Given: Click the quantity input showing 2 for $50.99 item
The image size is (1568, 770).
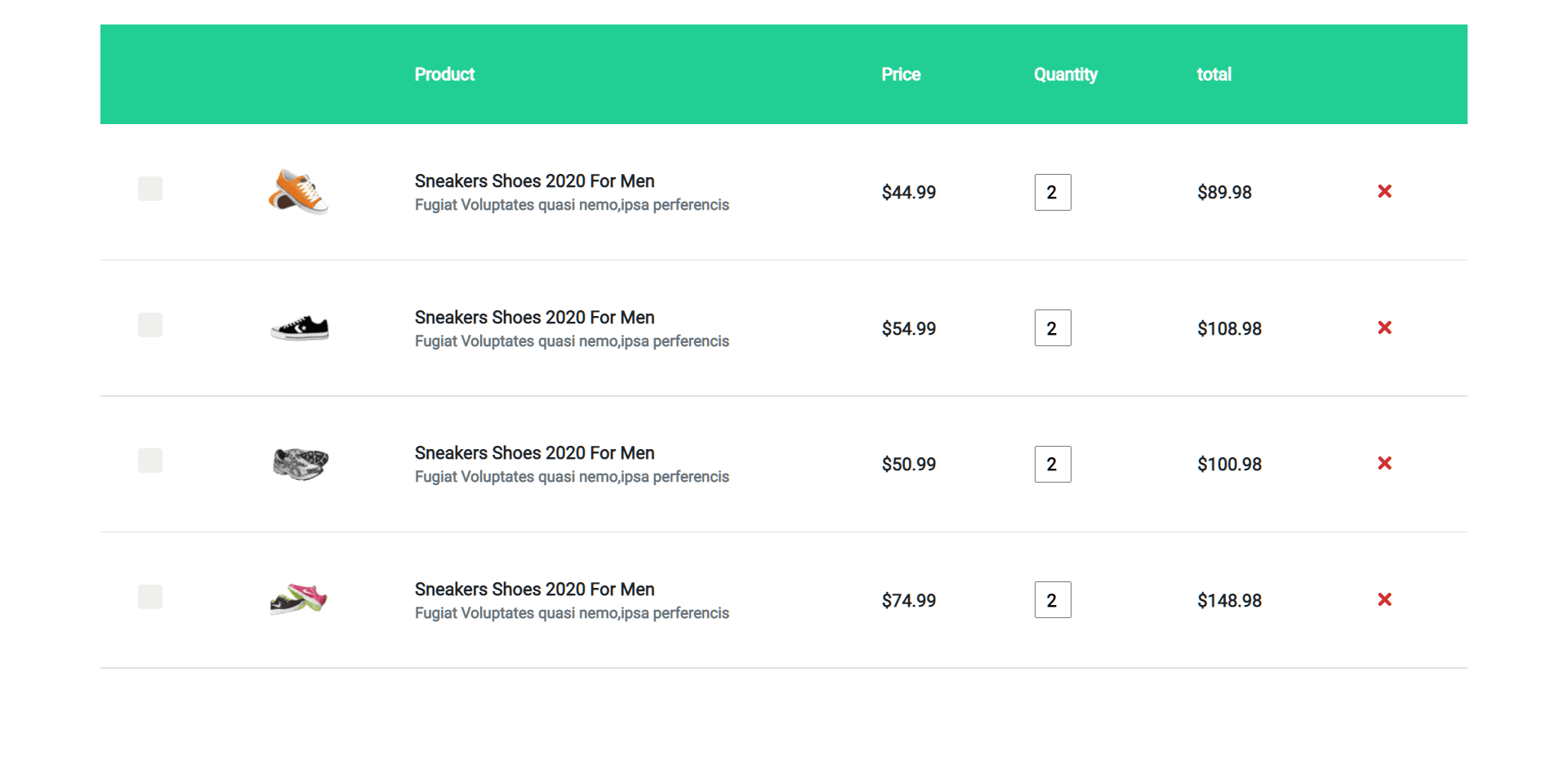Looking at the screenshot, I should [x=1053, y=464].
